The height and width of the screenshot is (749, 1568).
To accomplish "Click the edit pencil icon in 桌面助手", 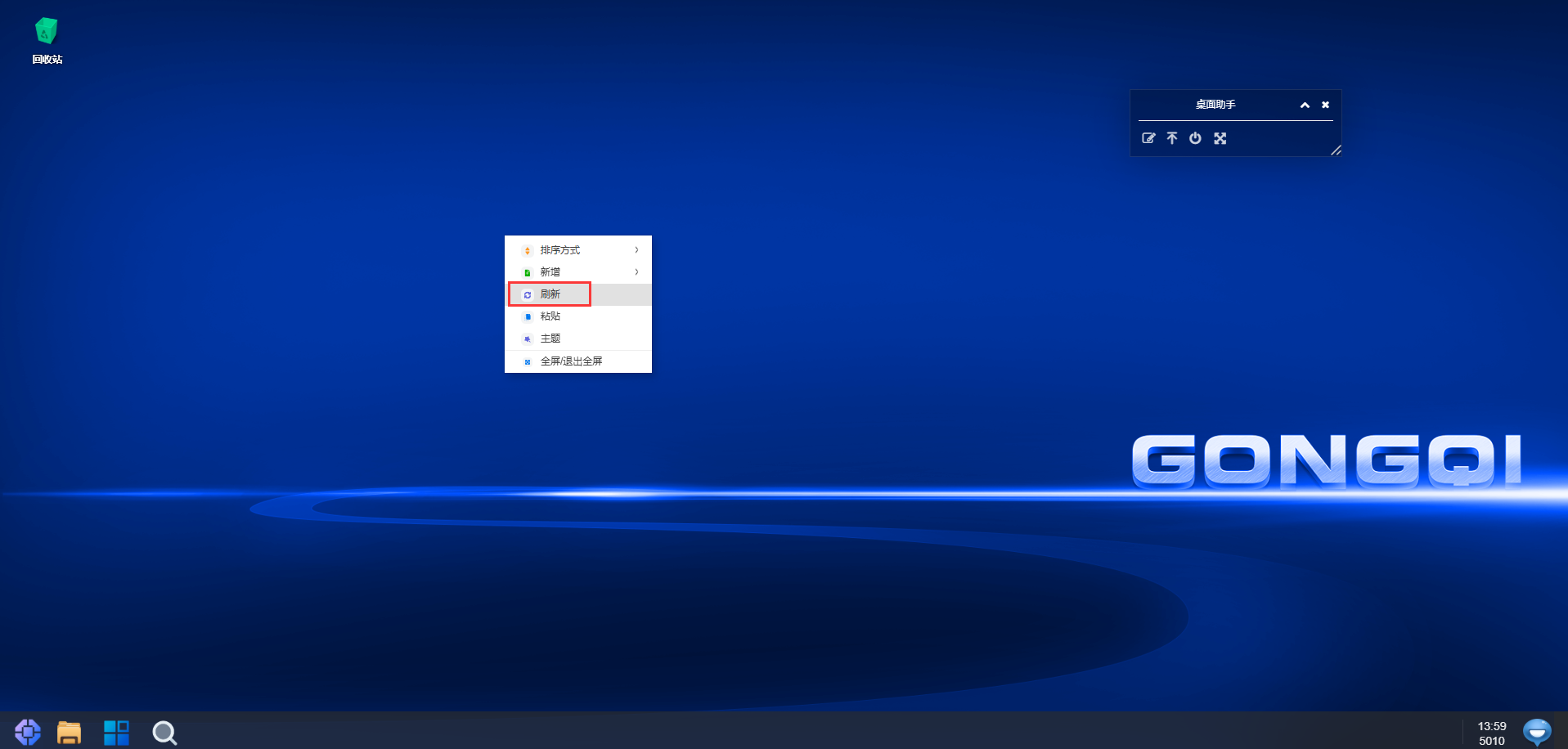I will 1148,138.
